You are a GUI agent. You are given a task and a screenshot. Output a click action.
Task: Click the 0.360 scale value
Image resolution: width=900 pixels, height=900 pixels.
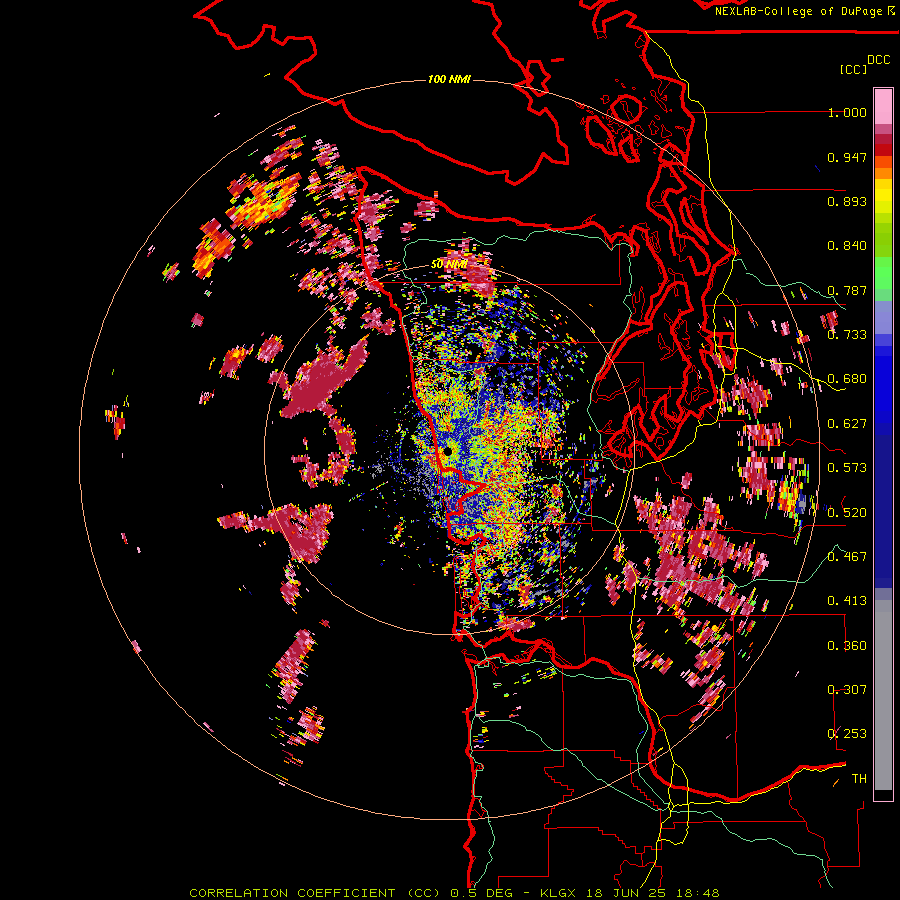[847, 645]
